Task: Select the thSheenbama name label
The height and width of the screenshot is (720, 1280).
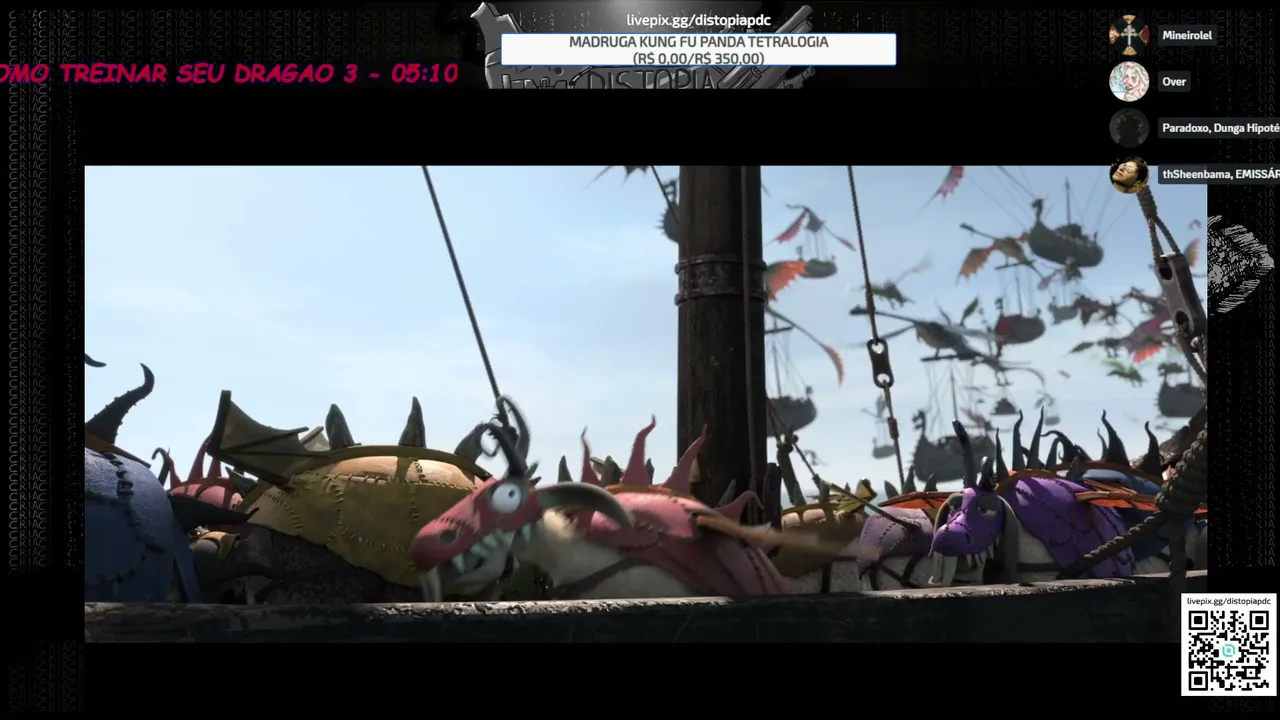Action: pos(1220,174)
